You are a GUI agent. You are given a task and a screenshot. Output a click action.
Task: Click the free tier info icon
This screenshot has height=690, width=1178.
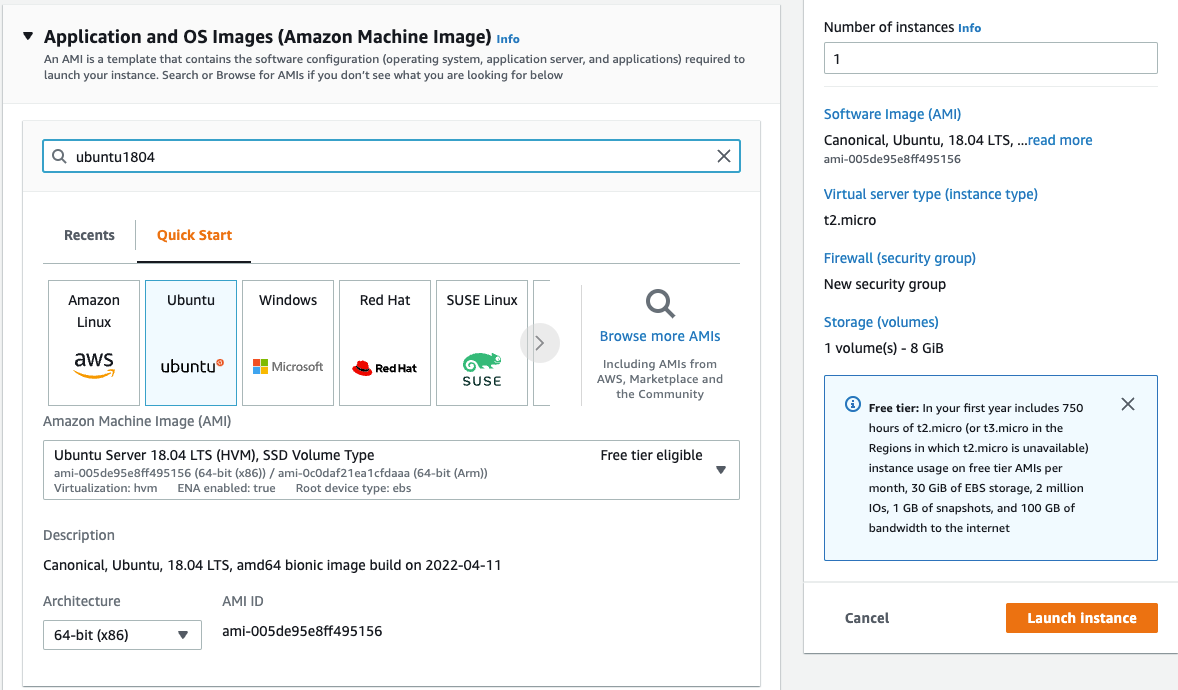pyautogui.click(x=851, y=404)
